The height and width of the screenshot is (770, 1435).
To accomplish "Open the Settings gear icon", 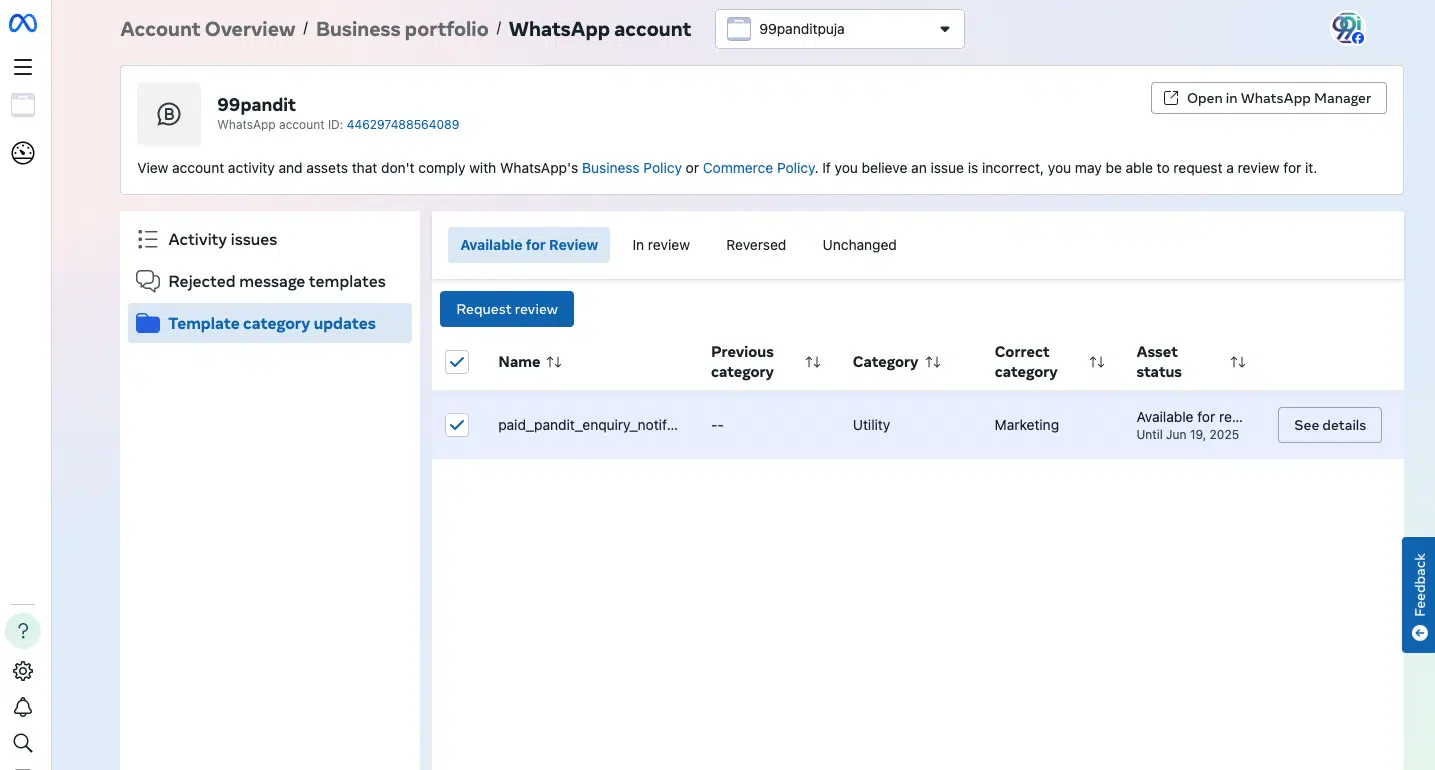I will tap(23, 671).
